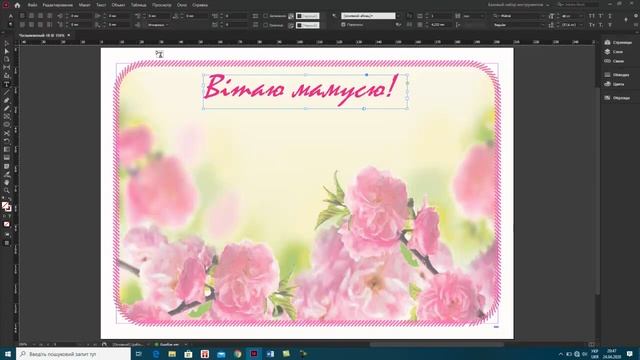640x360 pixels.
Task: Select the Type (T) tool
Action: coord(6,84)
